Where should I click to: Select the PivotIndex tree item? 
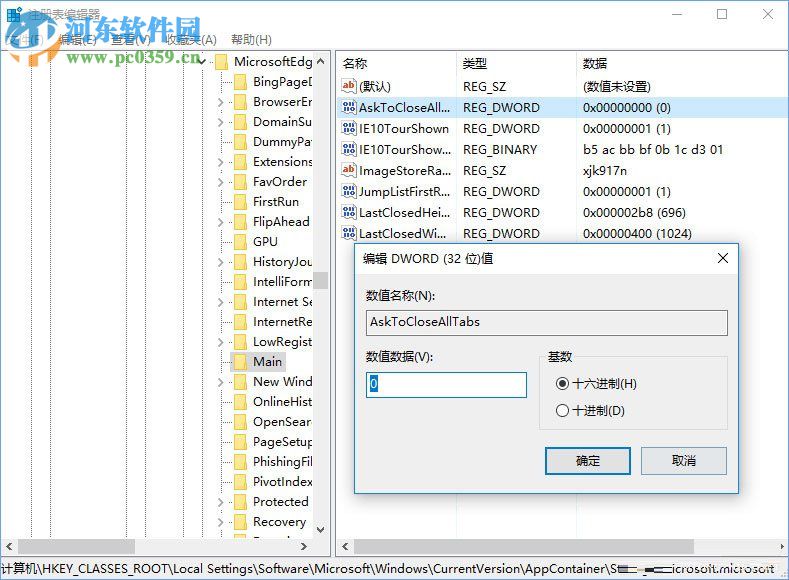282,481
